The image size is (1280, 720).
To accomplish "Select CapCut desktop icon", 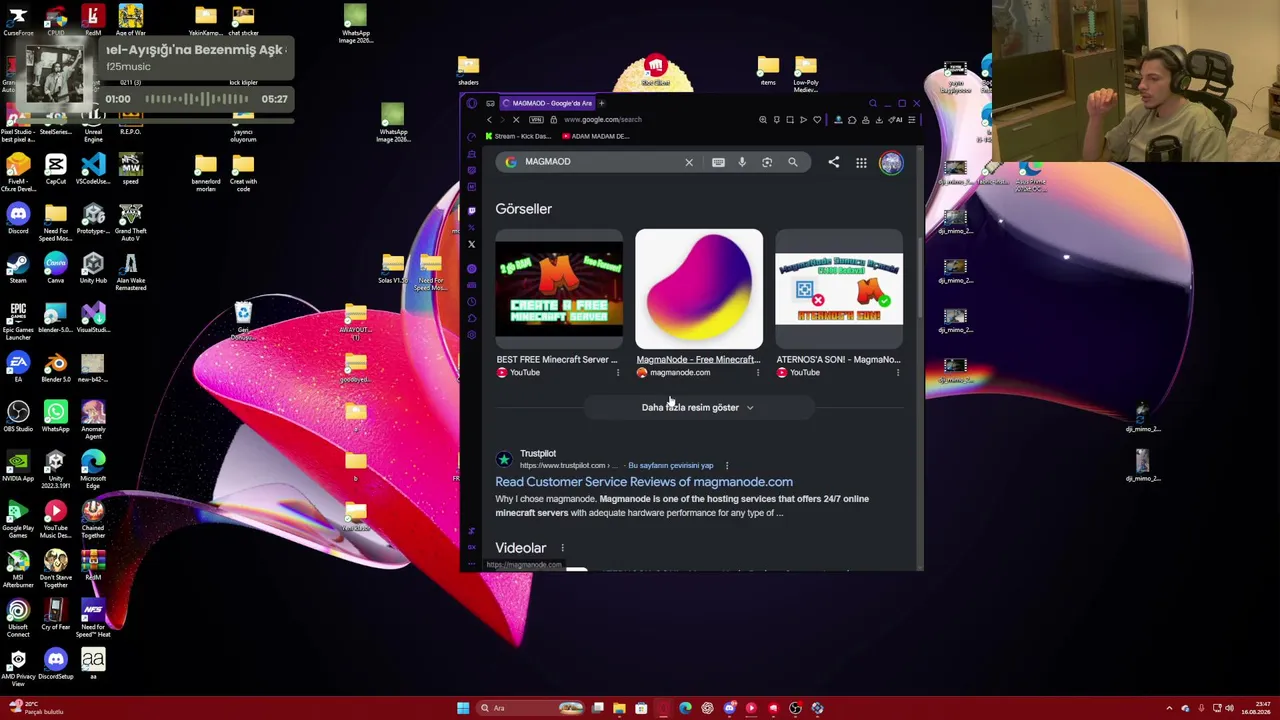I will click(x=55, y=169).
